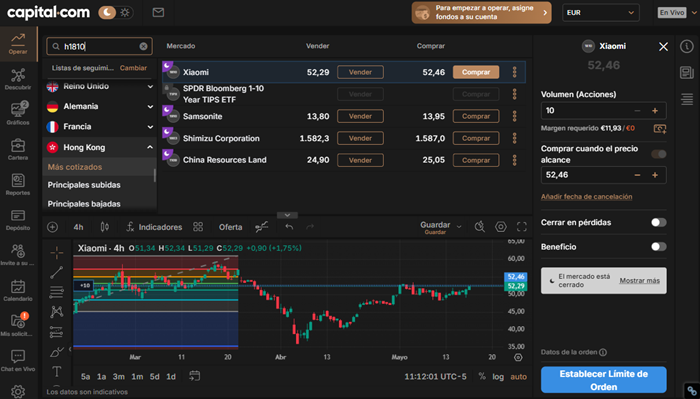Change the chart candle style
The image size is (700, 399).
point(104,227)
